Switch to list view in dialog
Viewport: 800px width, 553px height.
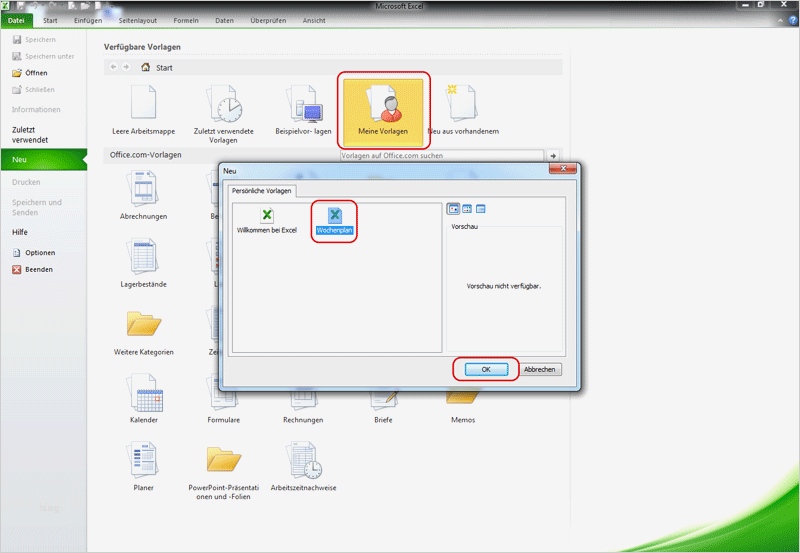coord(467,209)
